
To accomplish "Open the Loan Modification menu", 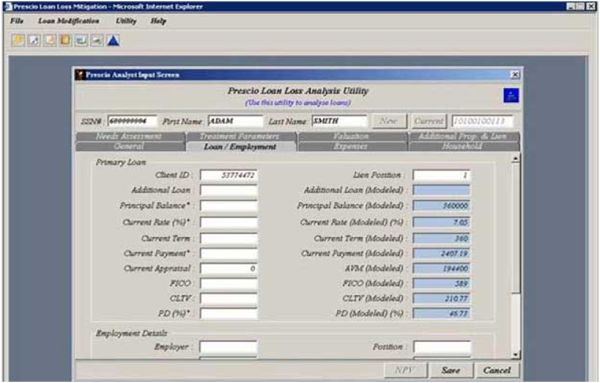I will pos(68,21).
